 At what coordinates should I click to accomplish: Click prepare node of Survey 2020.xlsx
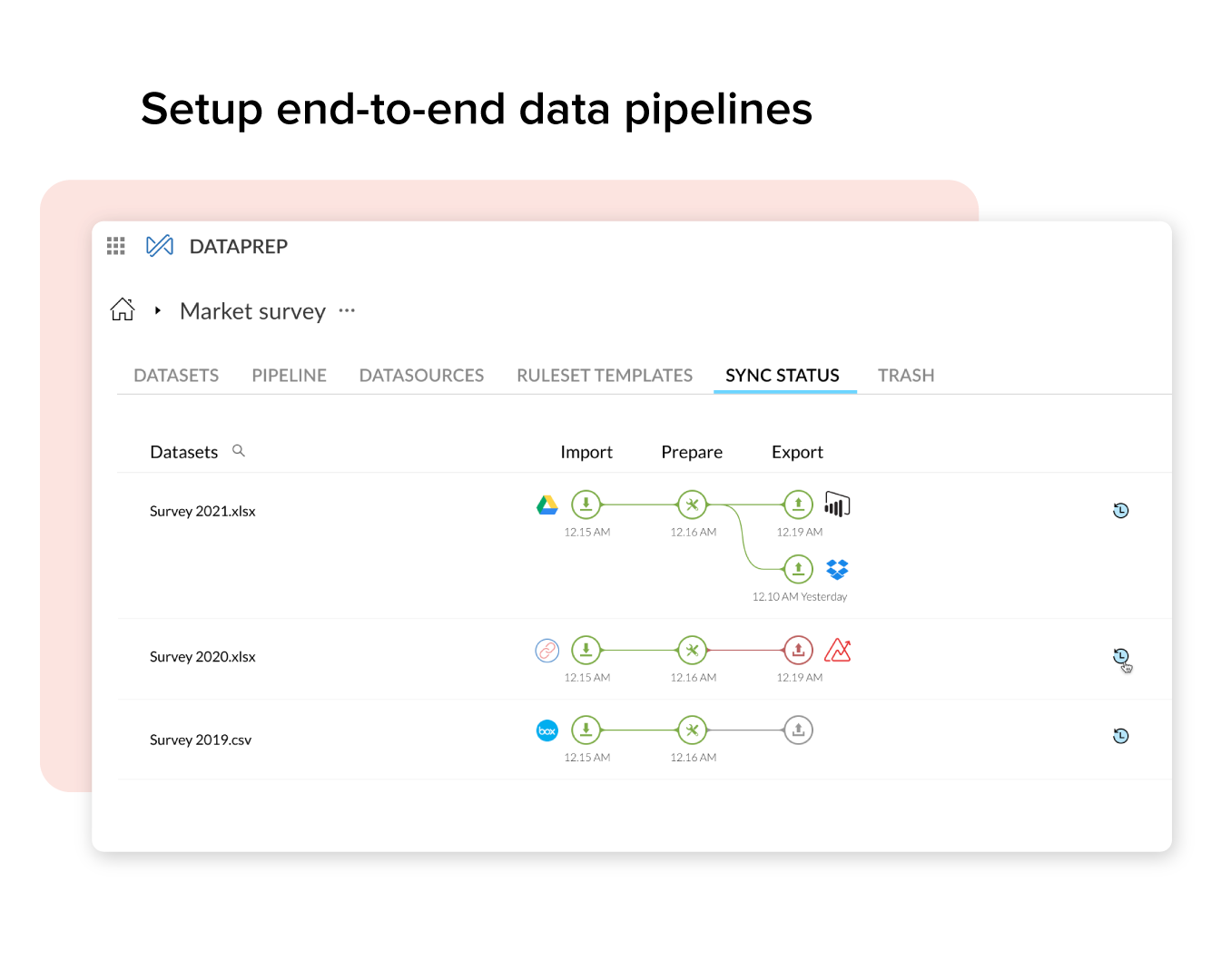coord(693,650)
